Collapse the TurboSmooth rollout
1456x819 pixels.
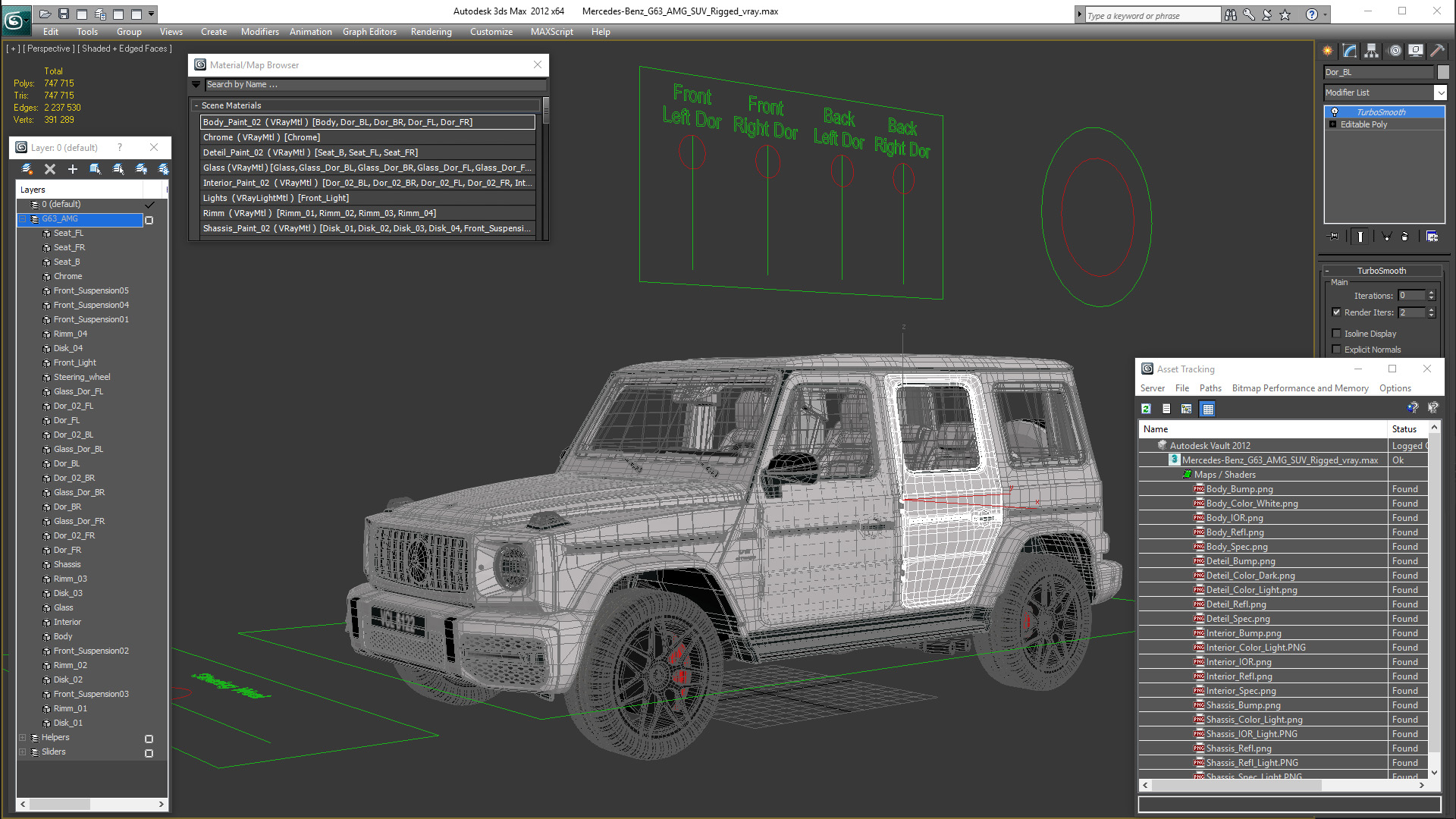point(1327,271)
